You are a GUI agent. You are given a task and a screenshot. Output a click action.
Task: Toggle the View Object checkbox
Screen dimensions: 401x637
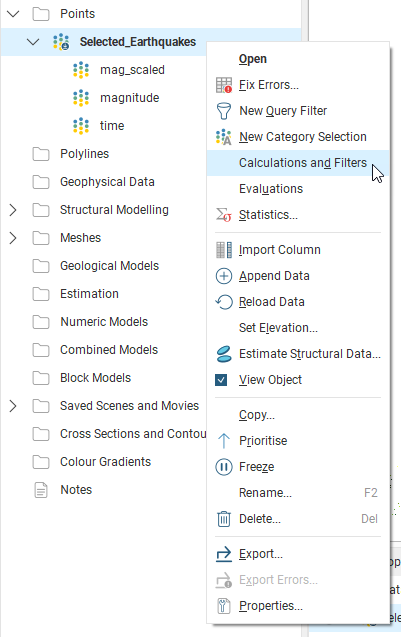click(221, 380)
